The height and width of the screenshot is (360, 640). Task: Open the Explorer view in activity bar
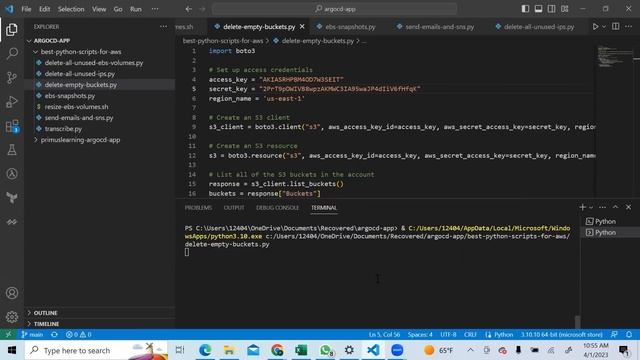point(12,29)
